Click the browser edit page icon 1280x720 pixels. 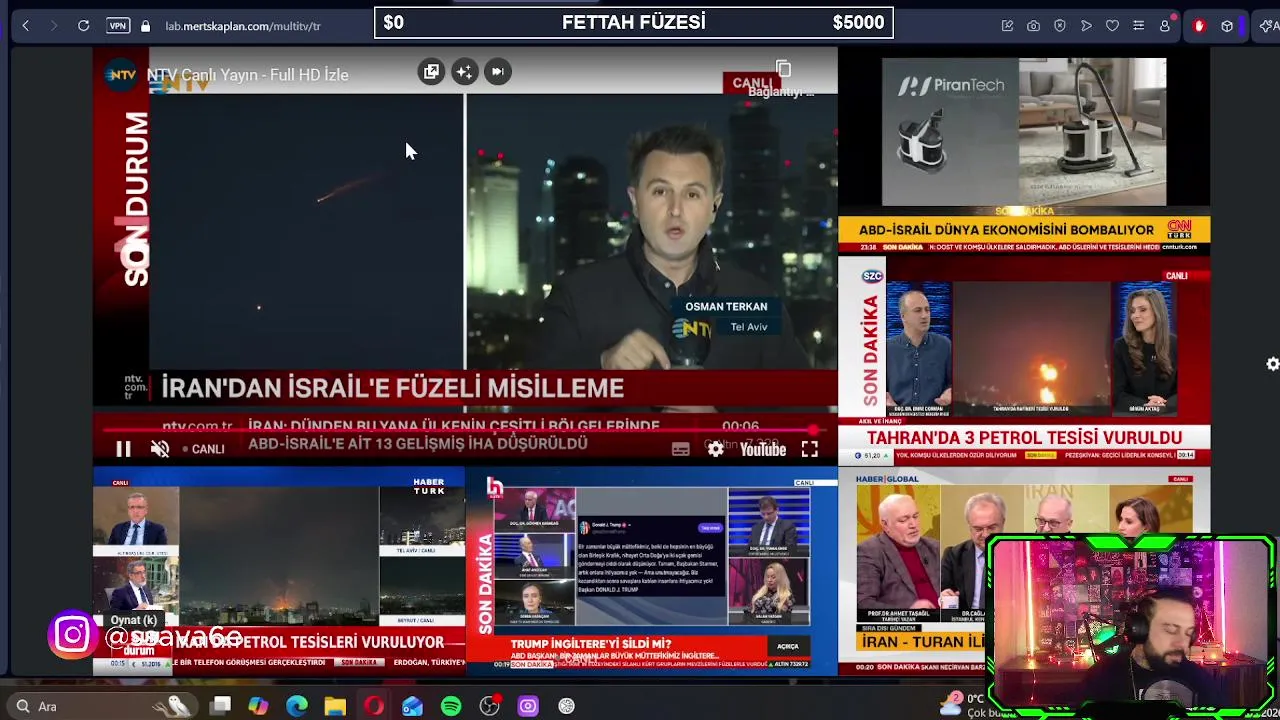point(1007,26)
